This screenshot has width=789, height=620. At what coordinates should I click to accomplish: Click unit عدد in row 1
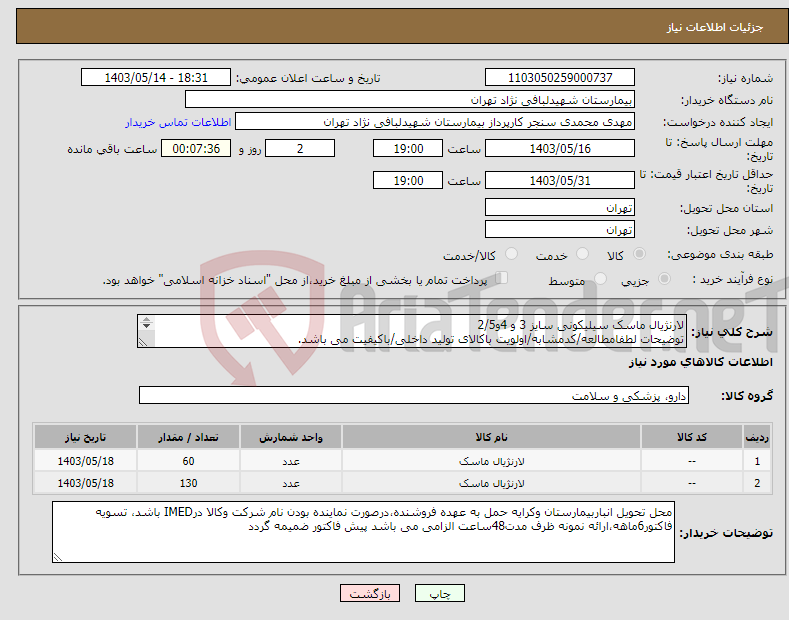291,461
